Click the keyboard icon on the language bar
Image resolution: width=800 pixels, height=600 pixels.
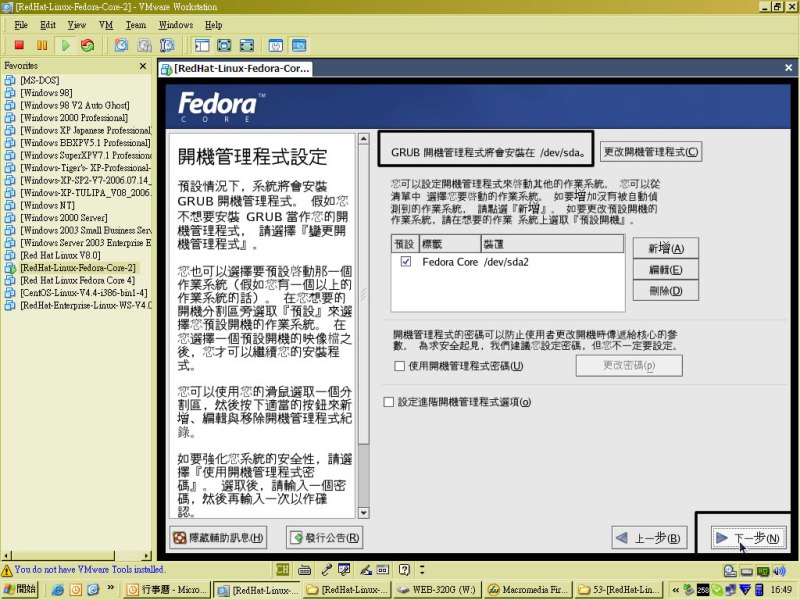[305, 570]
